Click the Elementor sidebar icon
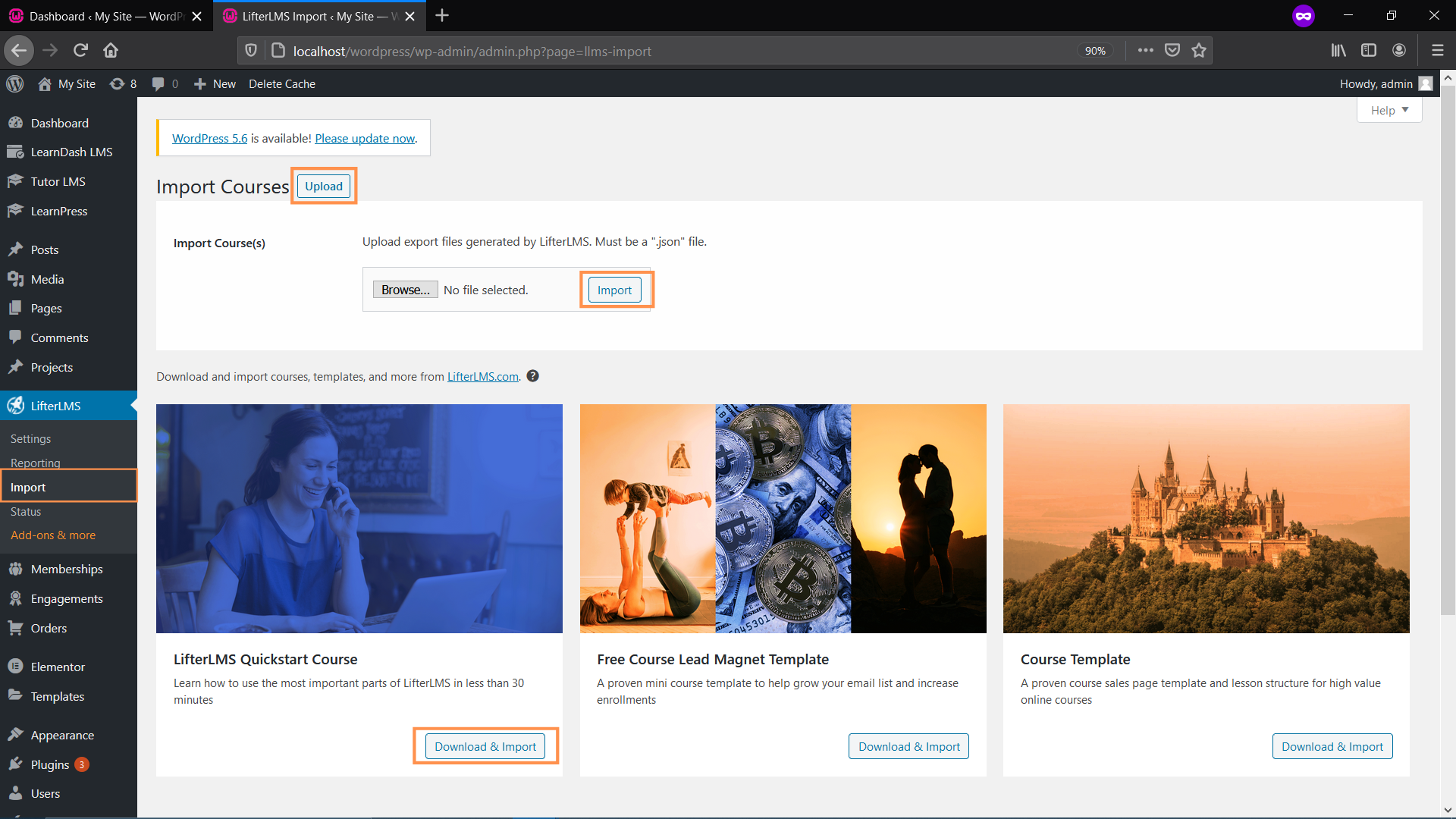The height and width of the screenshot is (819, 1456). pyautogui.click(x=17, y=666)
